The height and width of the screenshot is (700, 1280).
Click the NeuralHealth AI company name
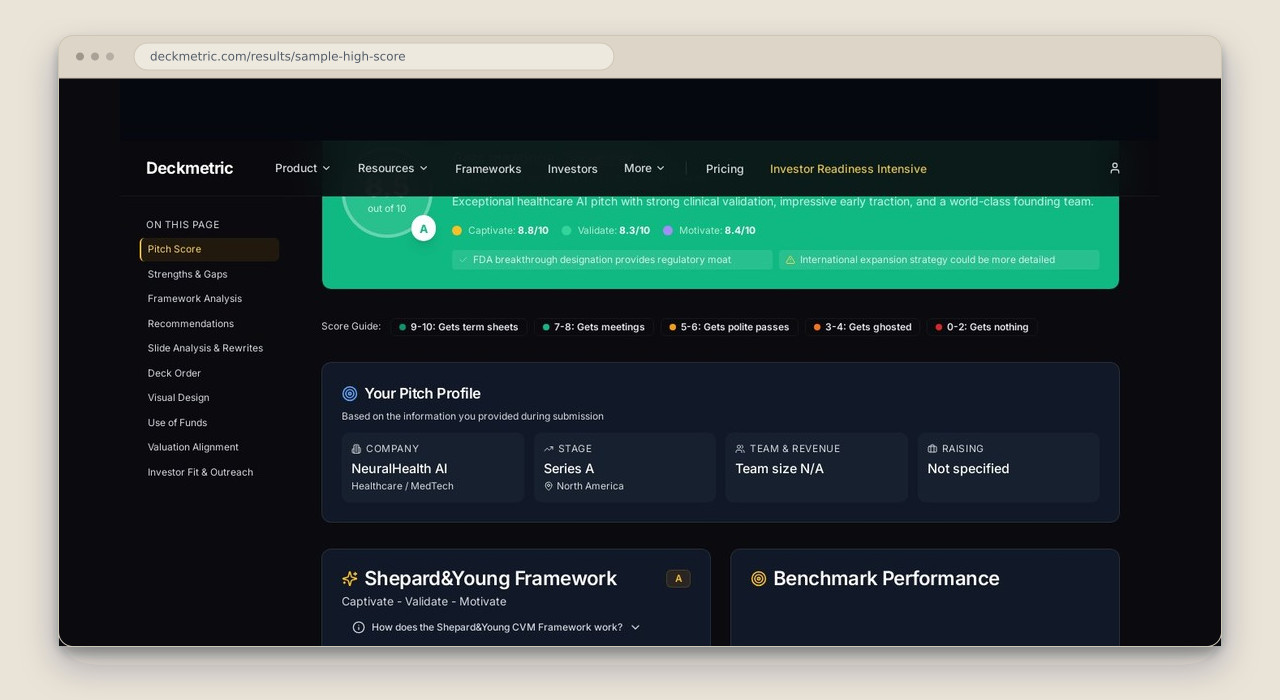[399, 468]
